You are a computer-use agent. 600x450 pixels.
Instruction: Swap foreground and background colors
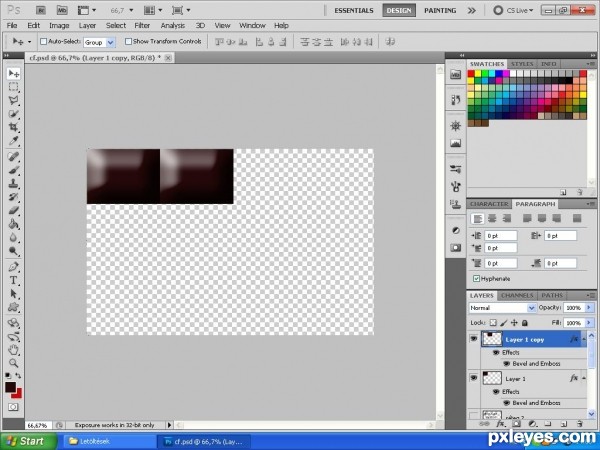coord(18,376)
